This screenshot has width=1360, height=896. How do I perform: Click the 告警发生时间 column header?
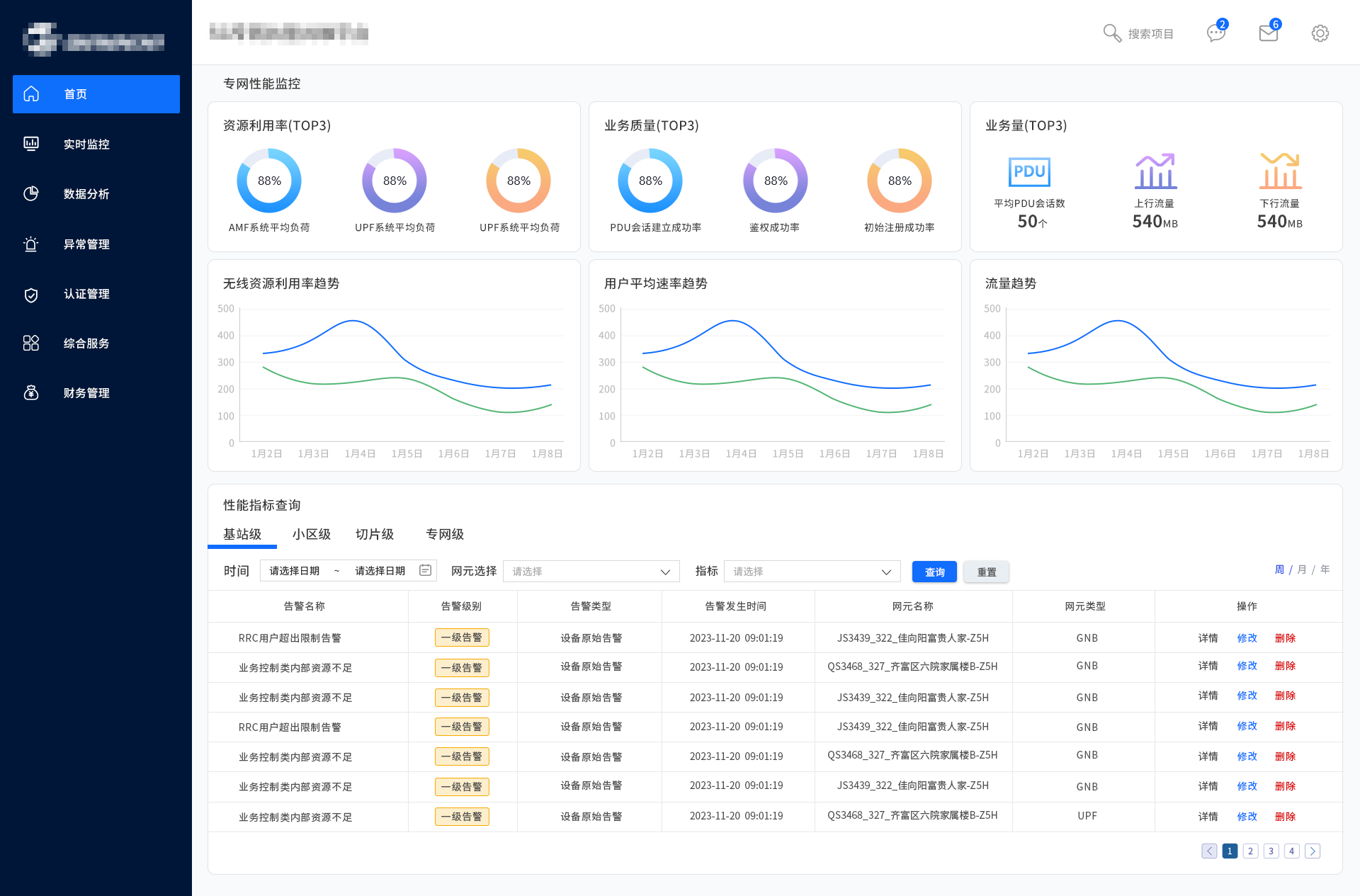pyautogui.click(x=736, y=606)
